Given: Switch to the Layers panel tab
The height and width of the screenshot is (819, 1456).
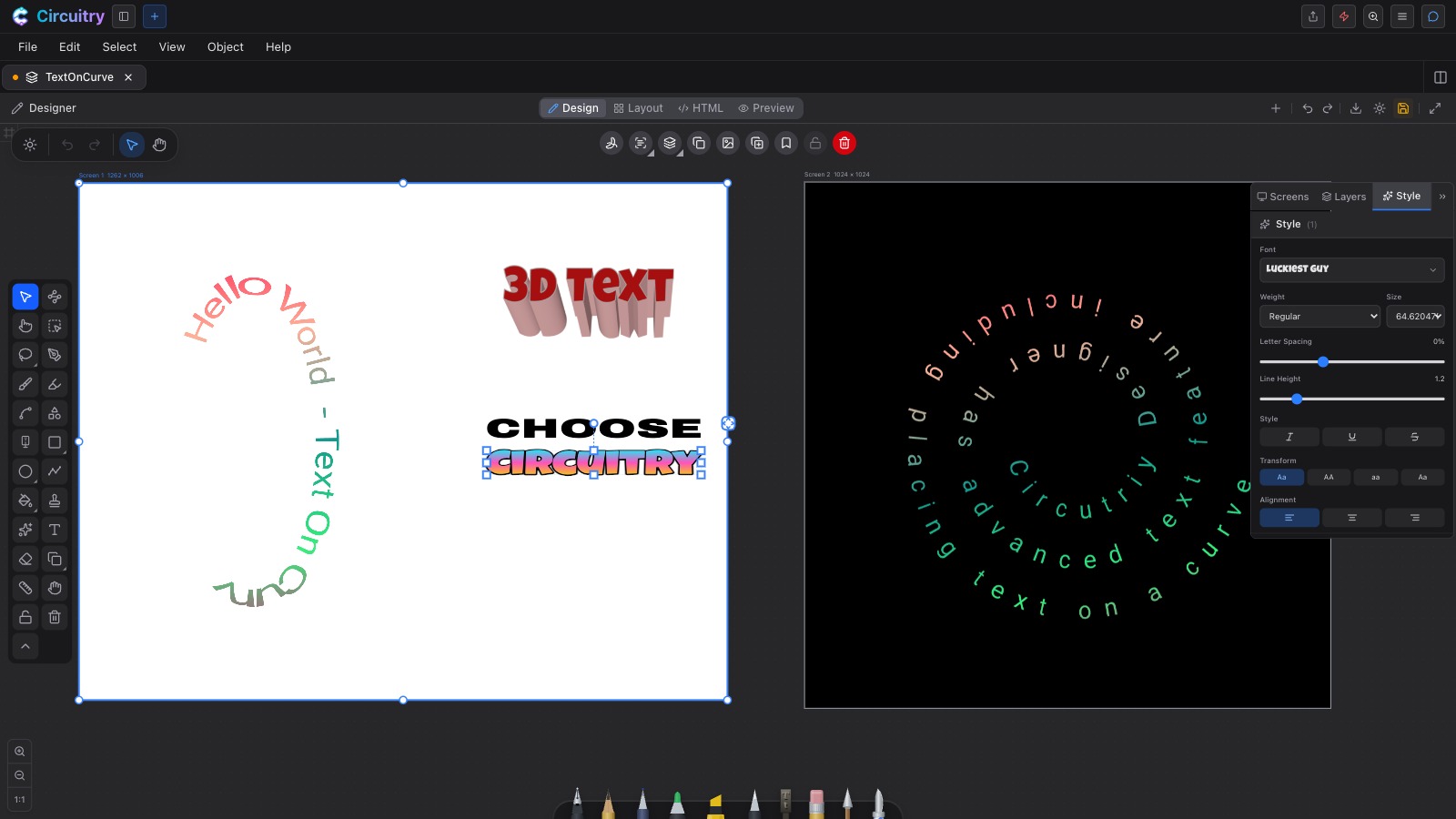Looking at the screenshot, I should 1344,197.
